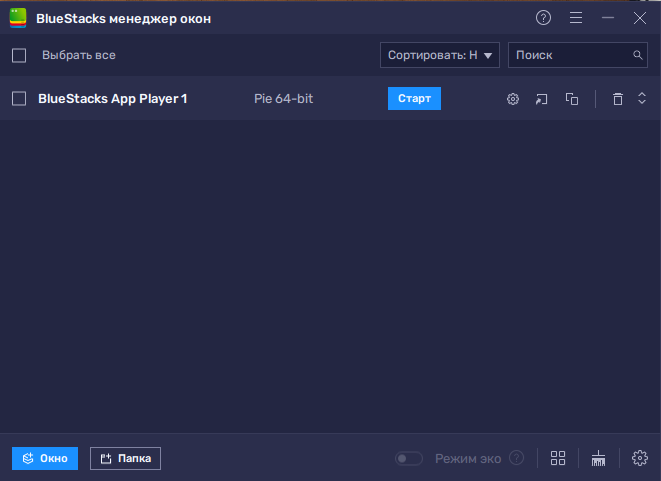Delete App Player 1 with trash icon
The width and height of the screenshot is (661, 481).
(x=618, y=99)
